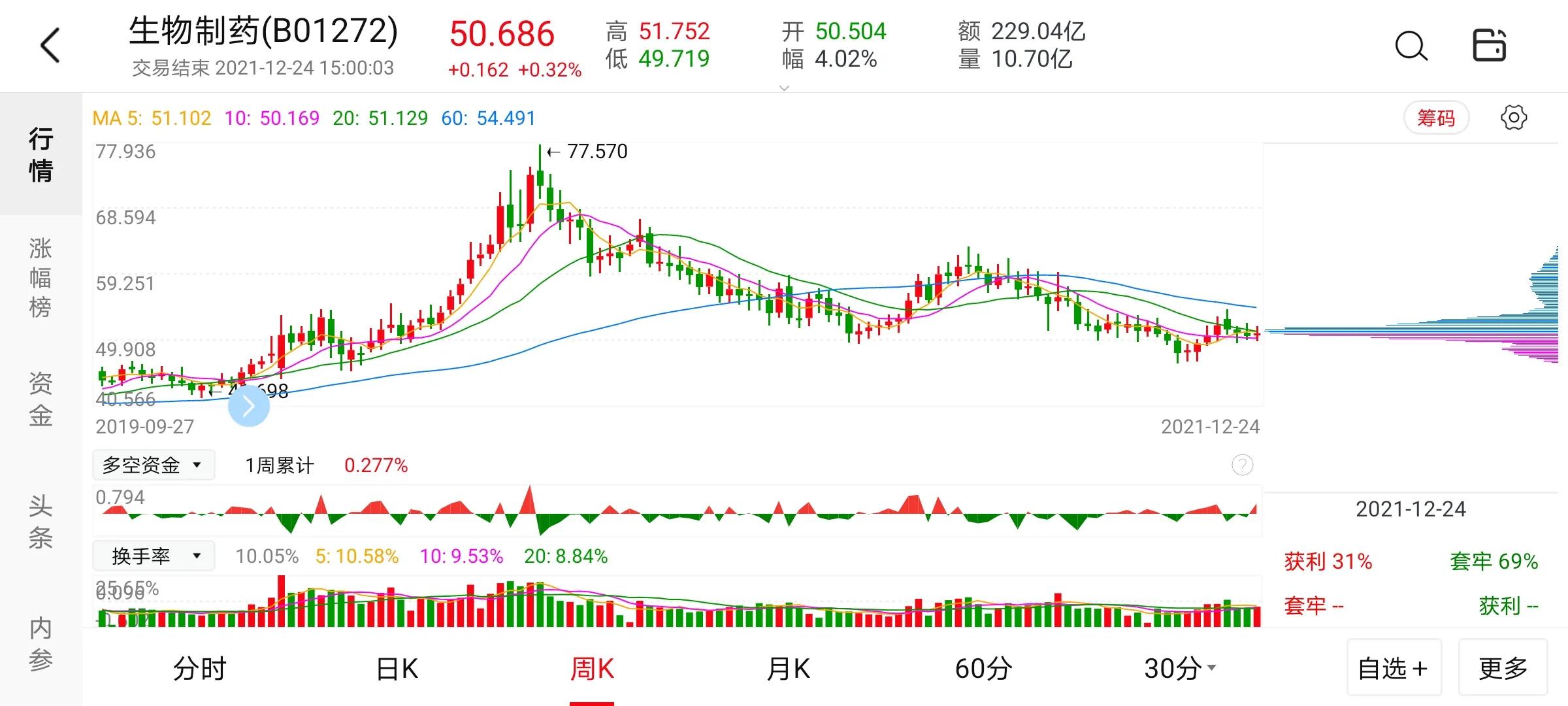Open 内参 in the left sidebar
The height and width of the screenshot is (706, 1568).
[41, 644]
